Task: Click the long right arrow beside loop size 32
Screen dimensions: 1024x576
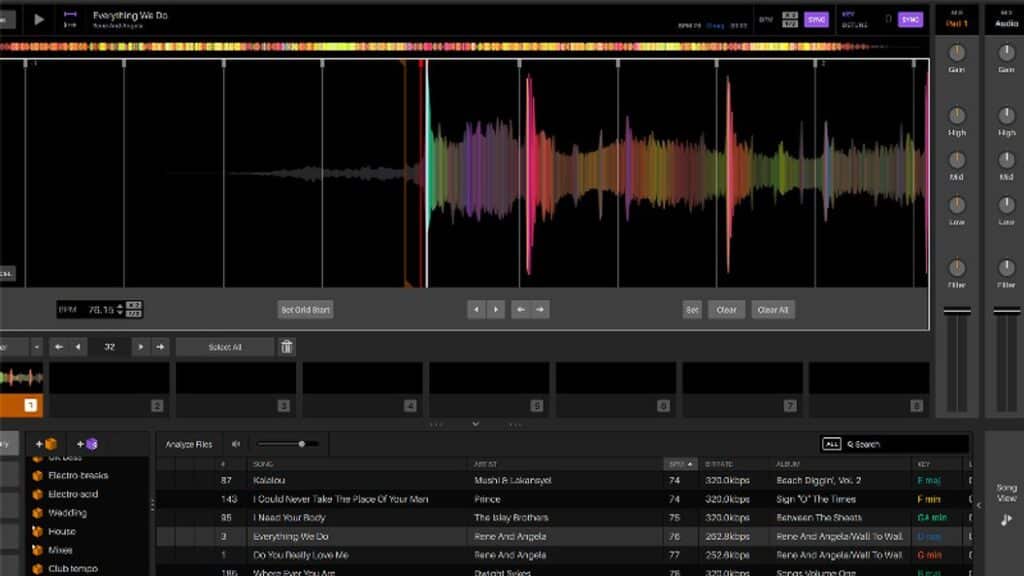Action: point(160,347)
